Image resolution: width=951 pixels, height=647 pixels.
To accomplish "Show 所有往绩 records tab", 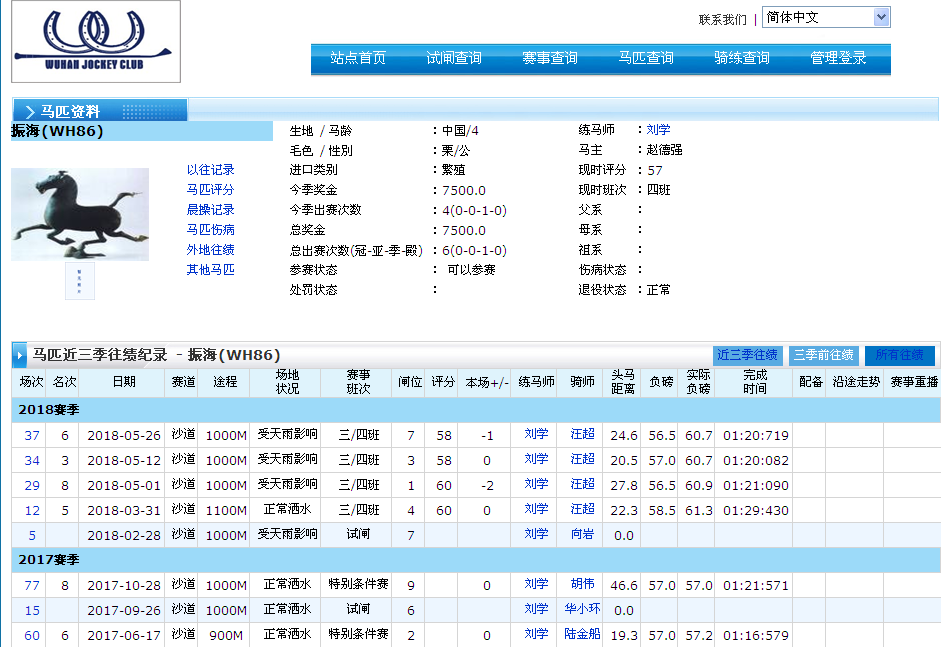I will pos(899,355).
